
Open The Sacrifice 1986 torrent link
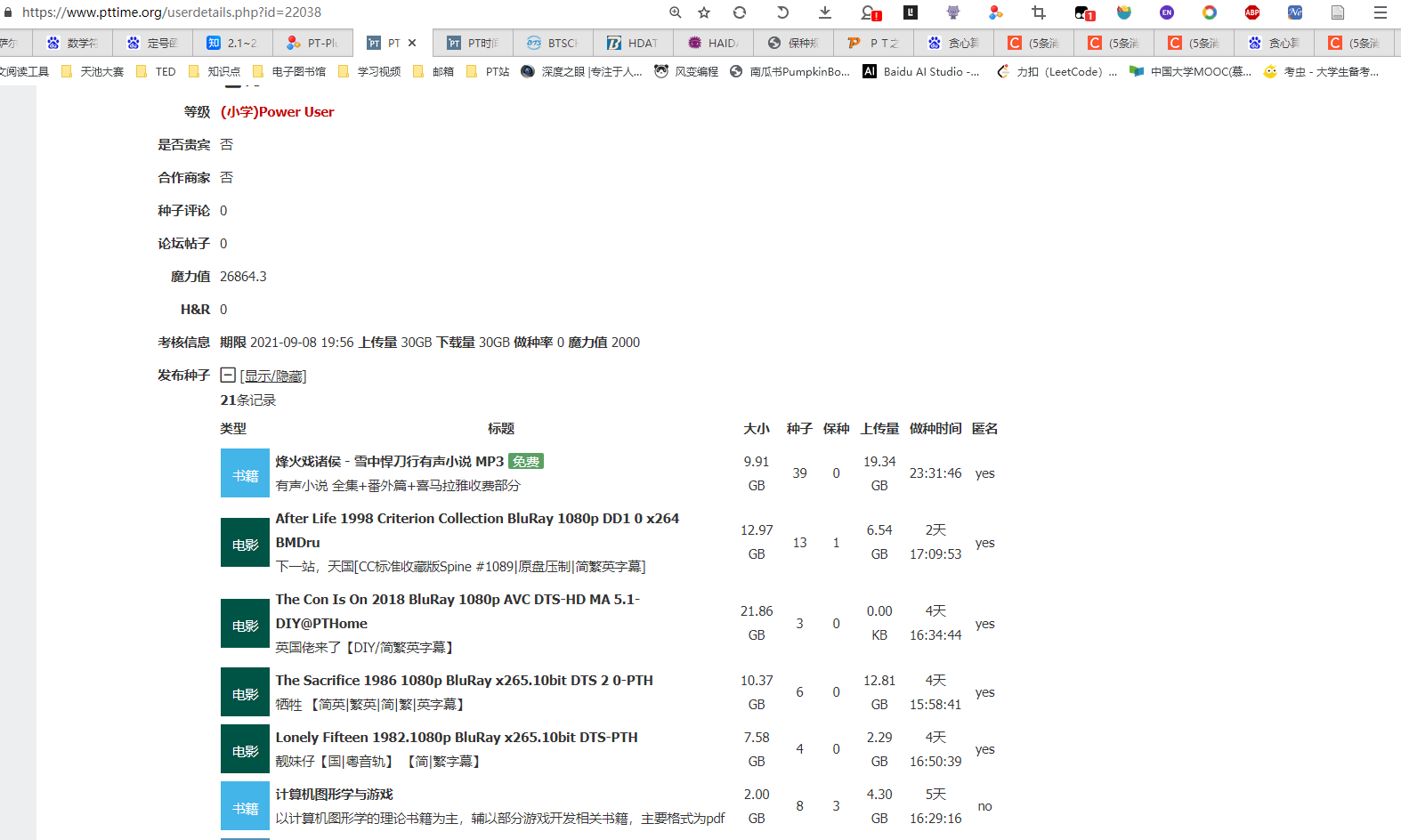(465, 681)
